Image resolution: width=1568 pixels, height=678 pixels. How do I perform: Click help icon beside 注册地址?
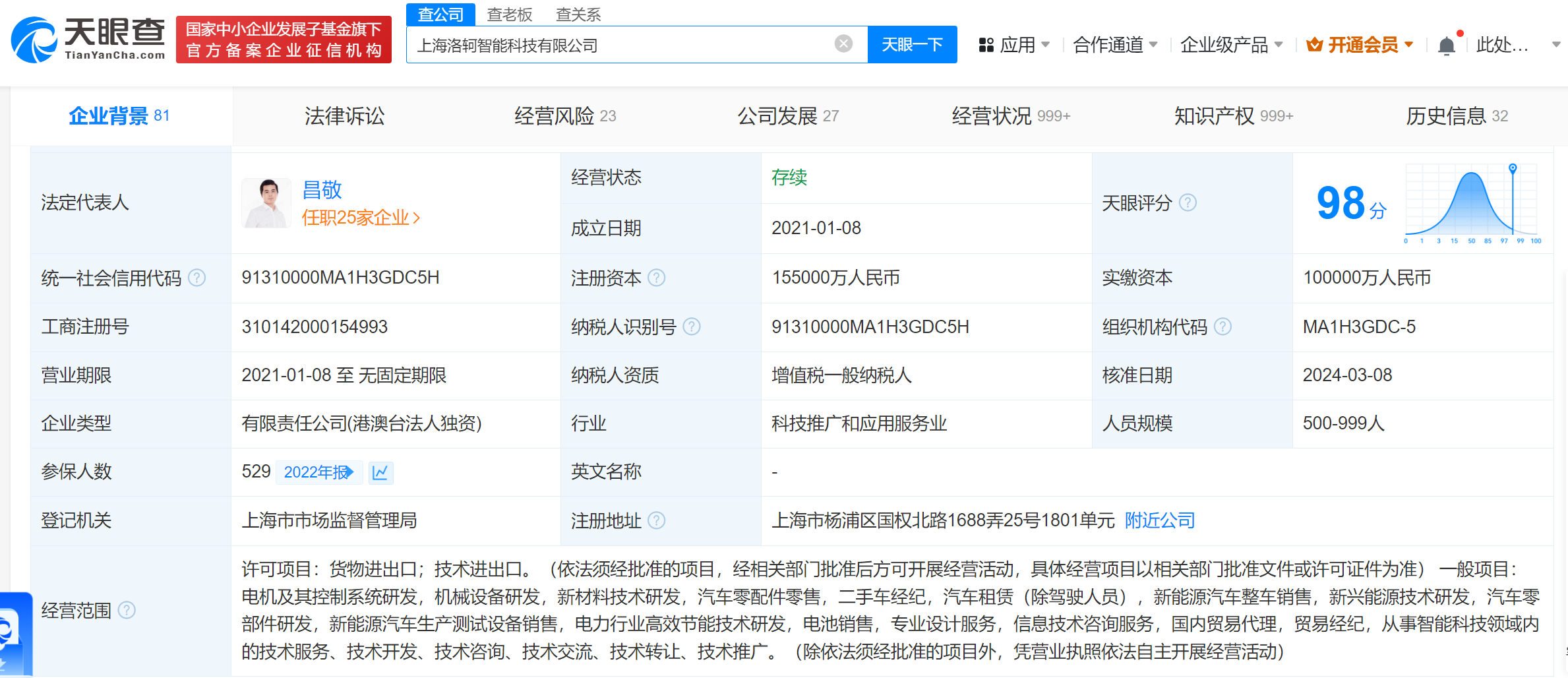pos(656,521)
